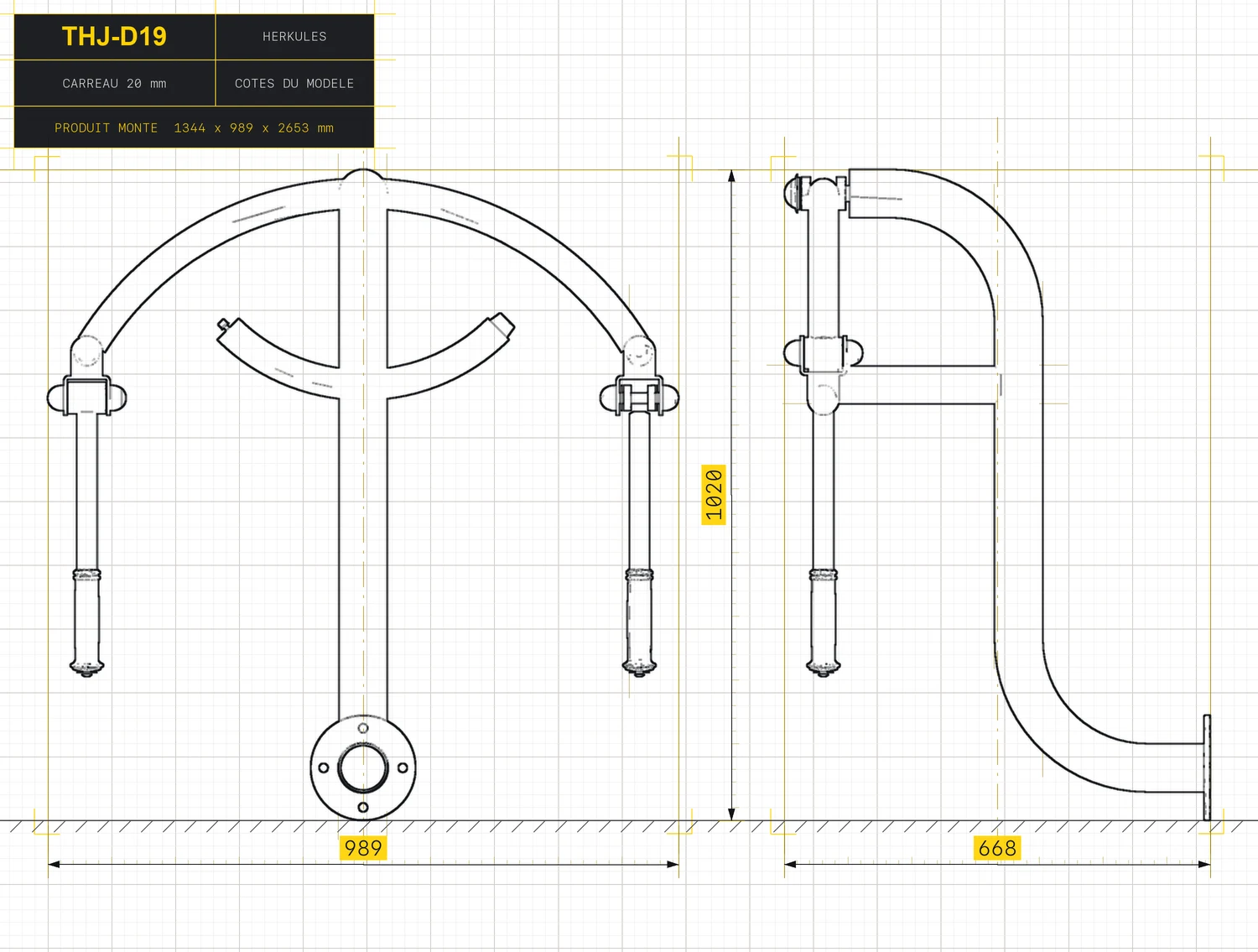Select the "COTES DU MODELE" label

point(294,84)
